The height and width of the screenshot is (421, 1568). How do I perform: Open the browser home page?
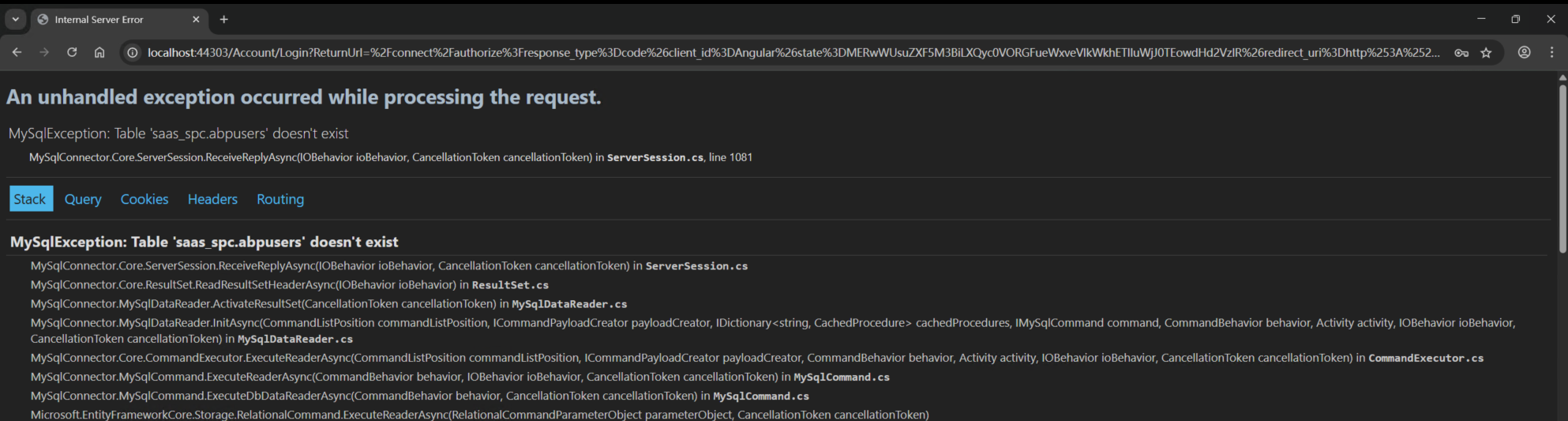[99, 52]
